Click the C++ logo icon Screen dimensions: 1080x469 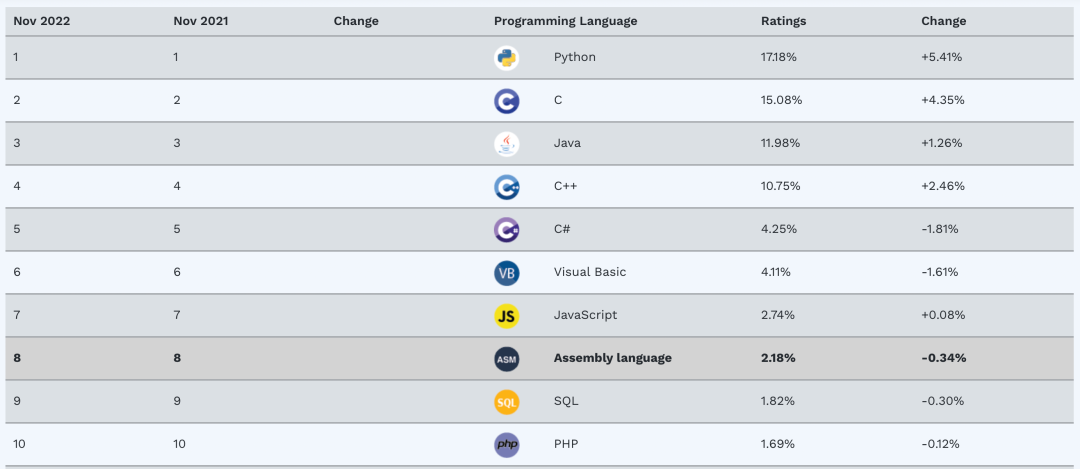click(507, 187)
